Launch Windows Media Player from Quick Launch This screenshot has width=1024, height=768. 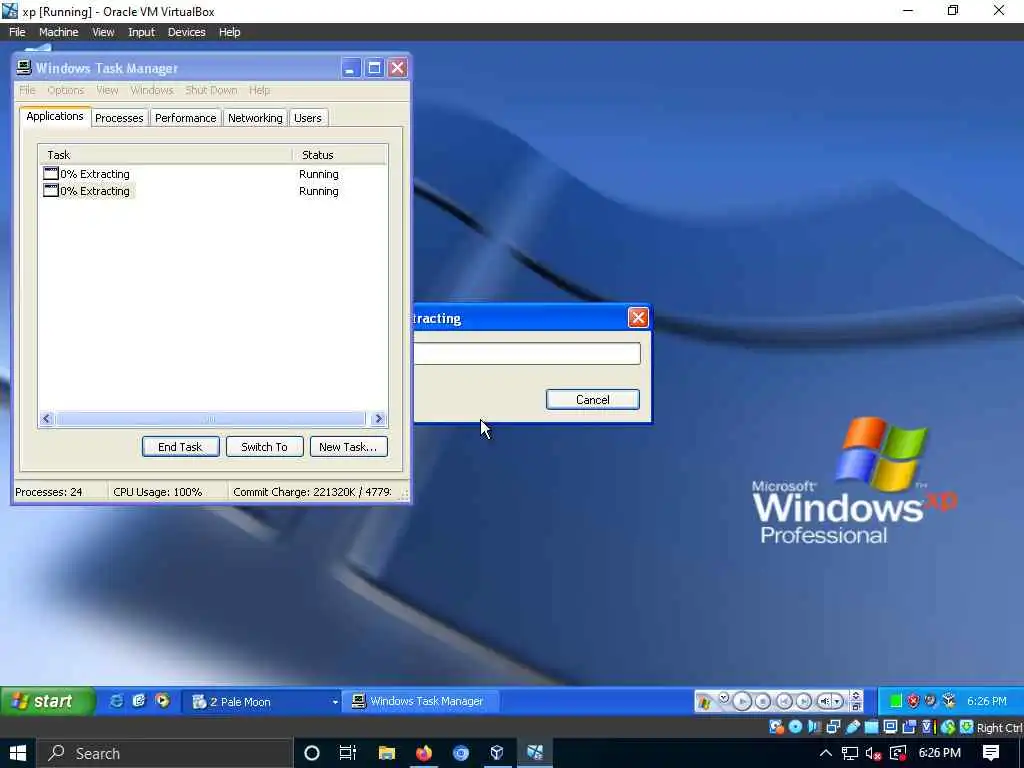(162, 701)
